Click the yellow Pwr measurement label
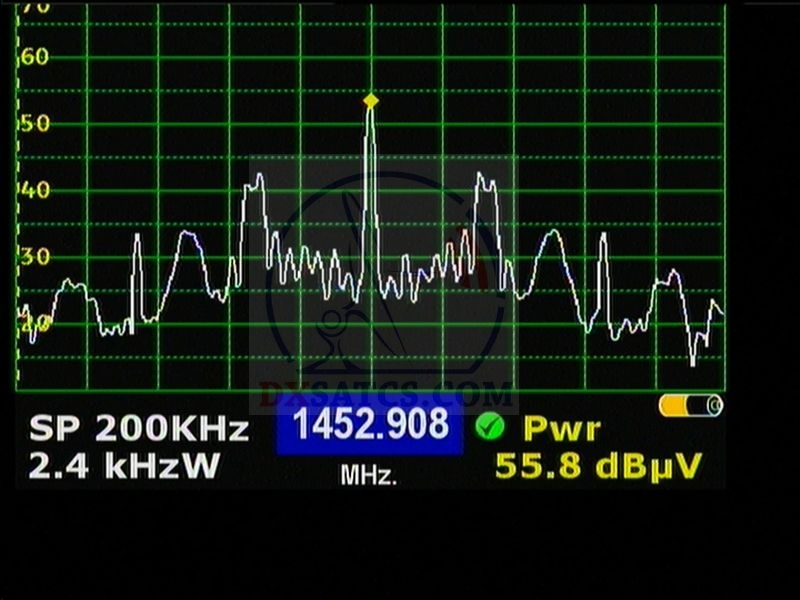800x600 pixels. (562, 429)
